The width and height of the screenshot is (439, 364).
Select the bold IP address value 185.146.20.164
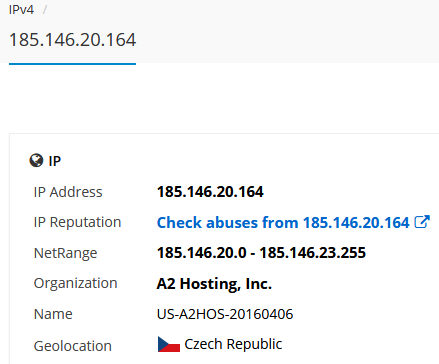click(x=210, y=192)
